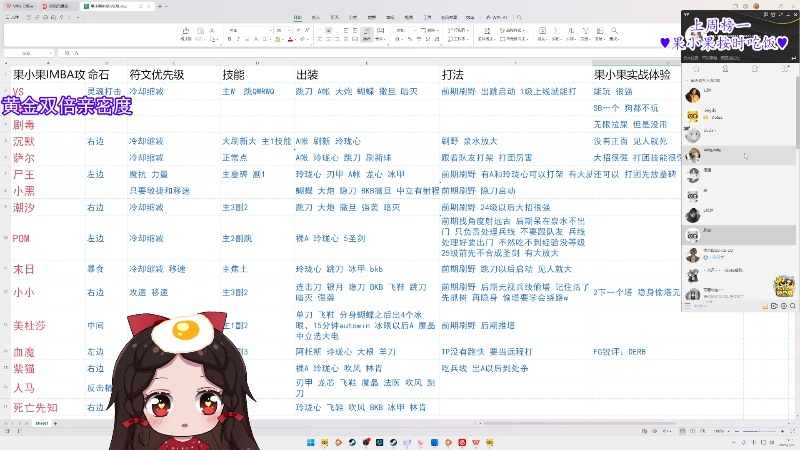Image resolution: width=800 pixels, height=450 pixels.
Task: Collapse the contact group header in chat panel
Action: pos(703,81)
